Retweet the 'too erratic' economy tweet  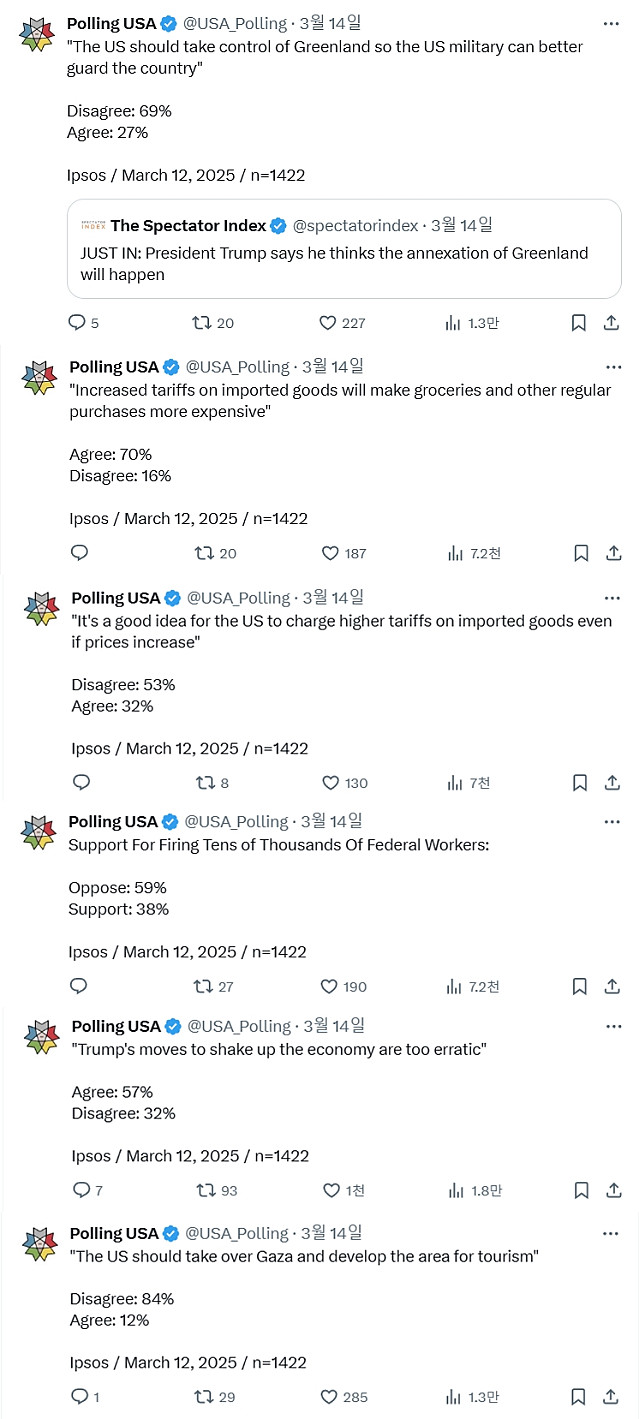(x=206, y=1191)
